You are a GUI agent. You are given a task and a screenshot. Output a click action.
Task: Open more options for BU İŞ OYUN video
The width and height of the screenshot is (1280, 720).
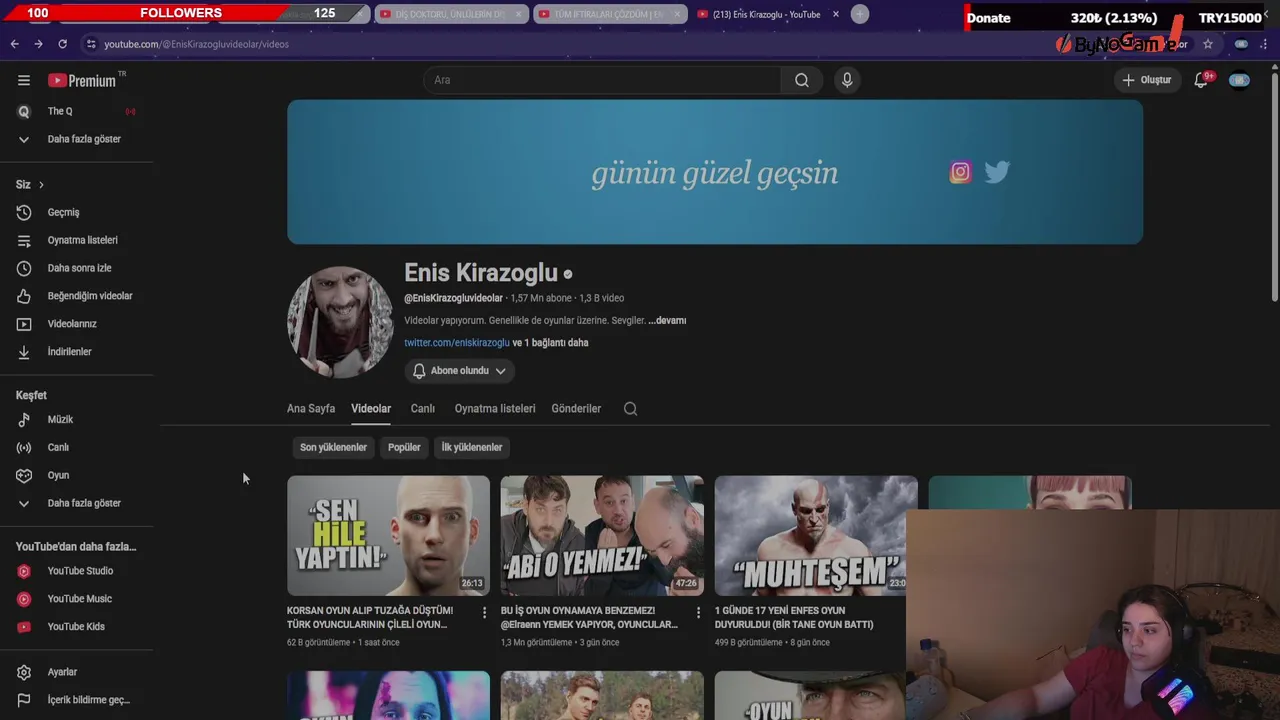698,612
